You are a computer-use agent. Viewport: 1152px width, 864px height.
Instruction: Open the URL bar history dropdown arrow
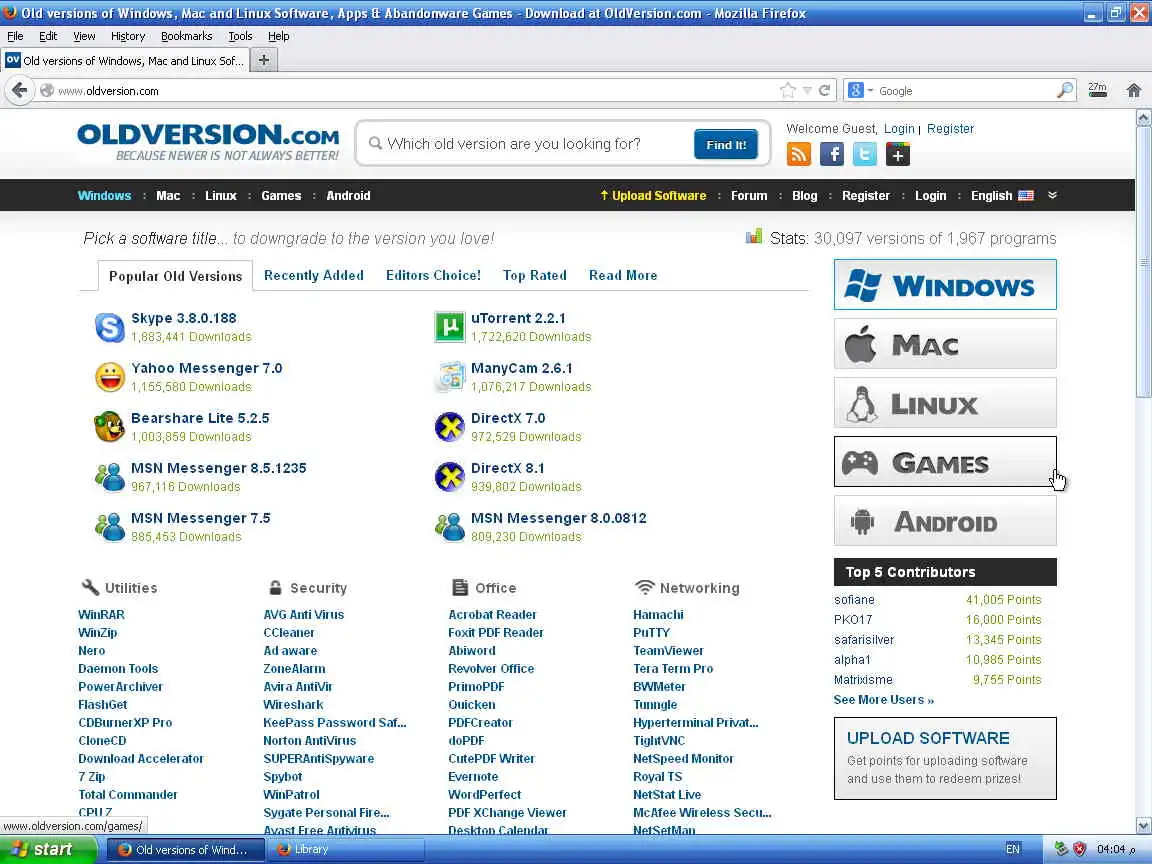click(x=807, y=90)
